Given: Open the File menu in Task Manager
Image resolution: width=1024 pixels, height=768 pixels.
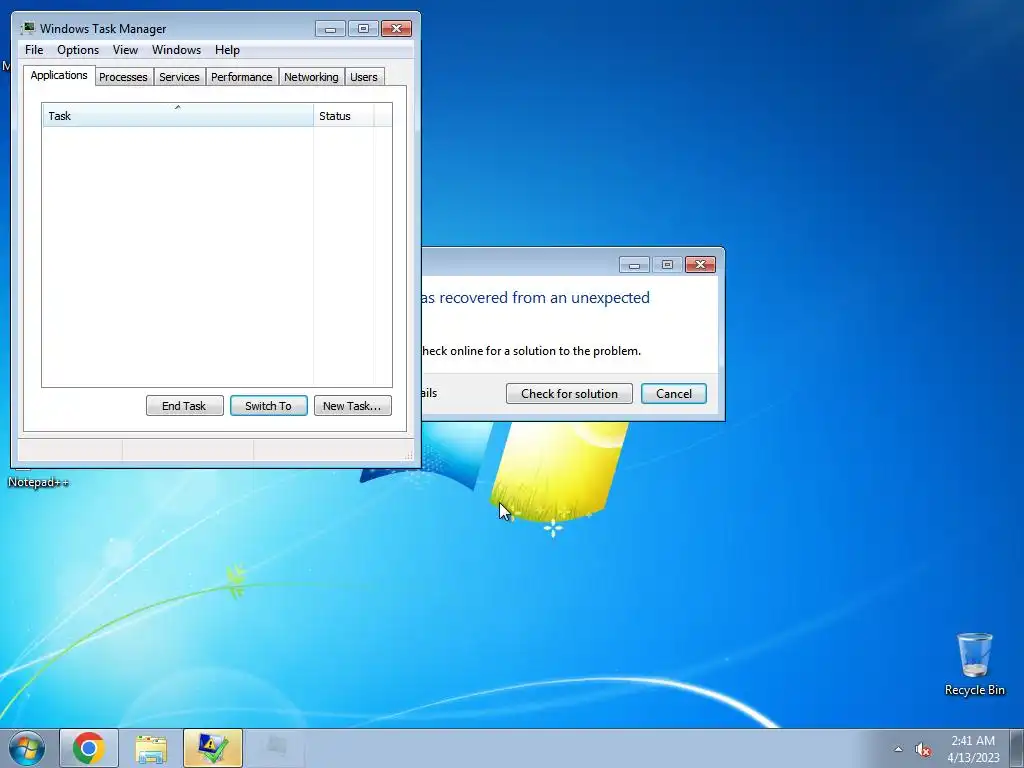Looking at the screenshot, I should click(34, 50).
